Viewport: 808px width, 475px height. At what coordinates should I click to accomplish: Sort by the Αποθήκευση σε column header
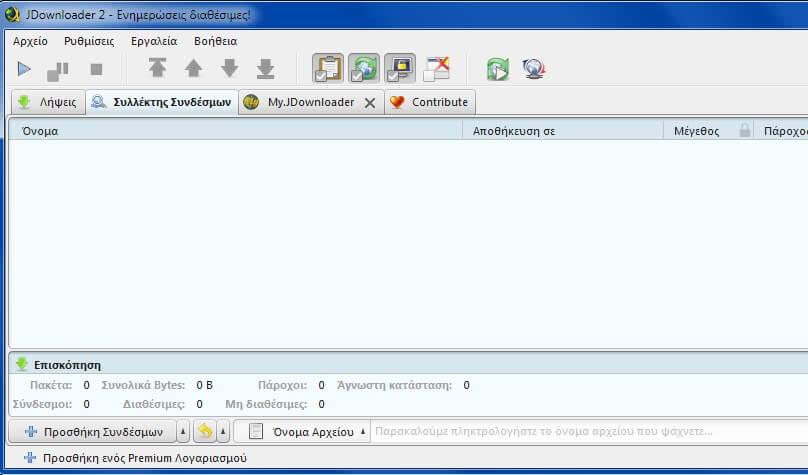coord(563,131)
